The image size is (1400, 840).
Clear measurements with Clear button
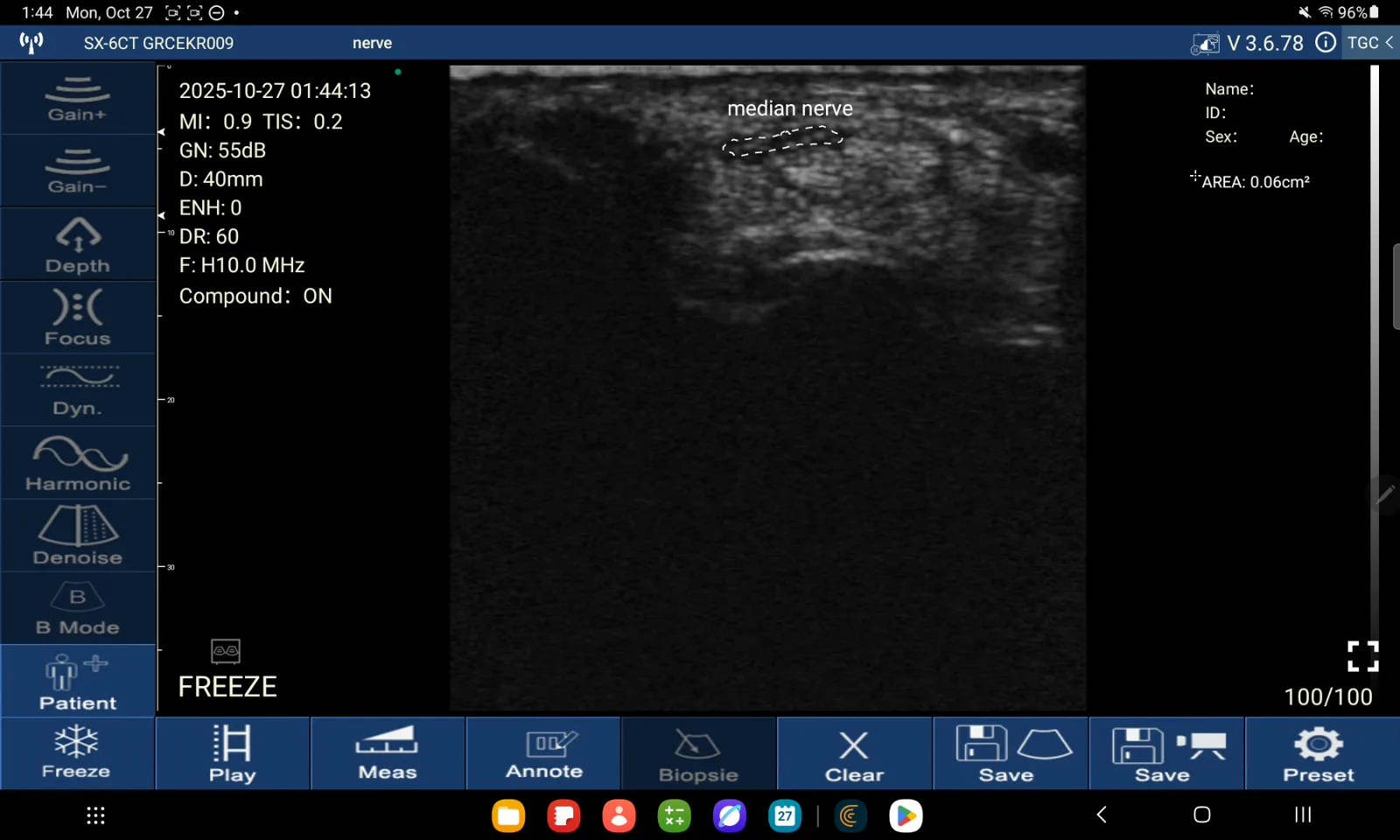pos(855,753)
